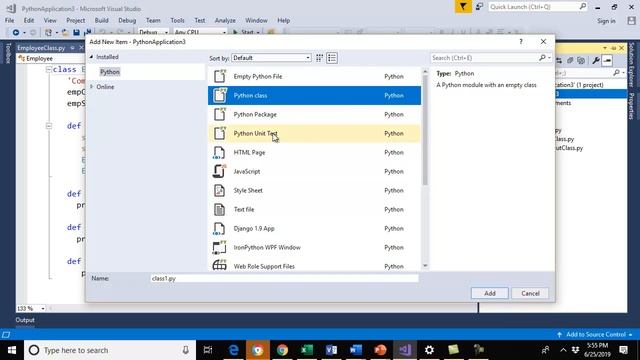
Task: Collapse the Installed templates node
Action: [x=91, y=57]
